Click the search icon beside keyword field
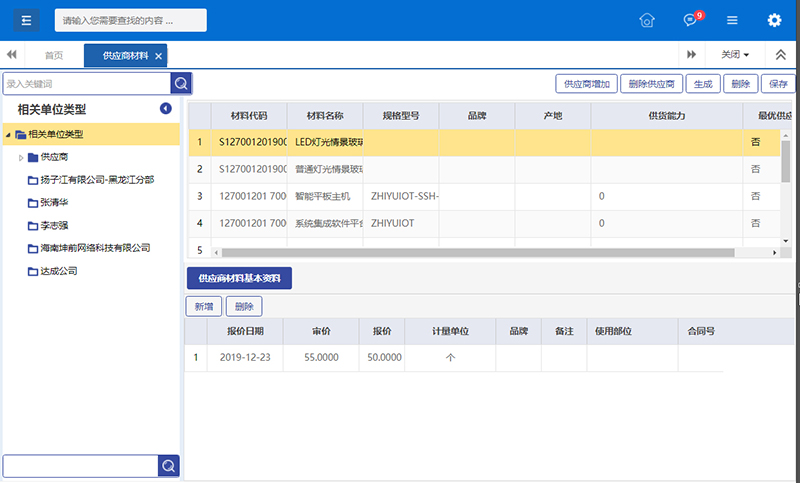Image resolution: width=800 pixels, height=483 pixels. click(181, 83)
